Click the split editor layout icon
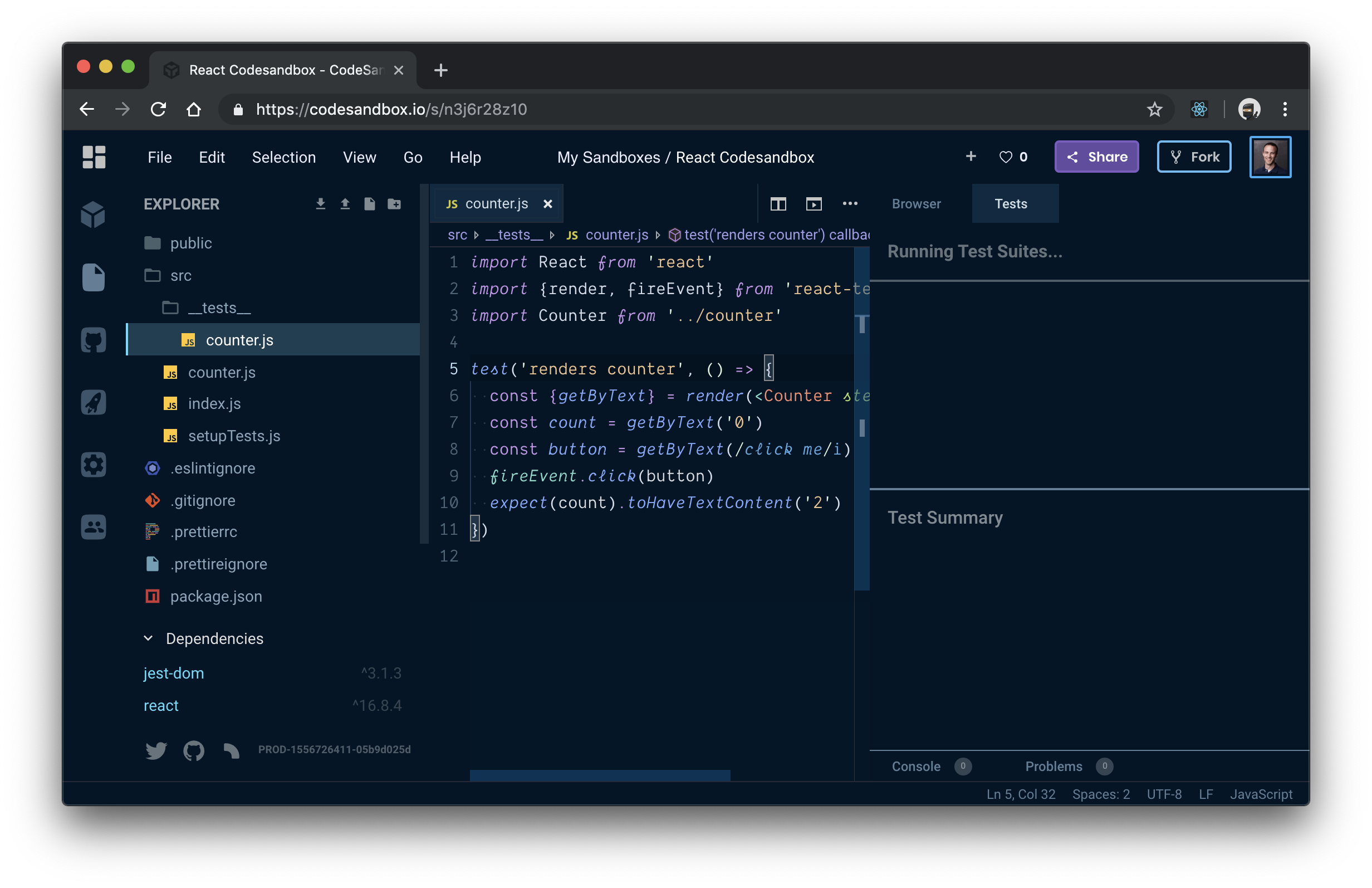Viewport: 1372px width, 888px height. coord(778,204)
